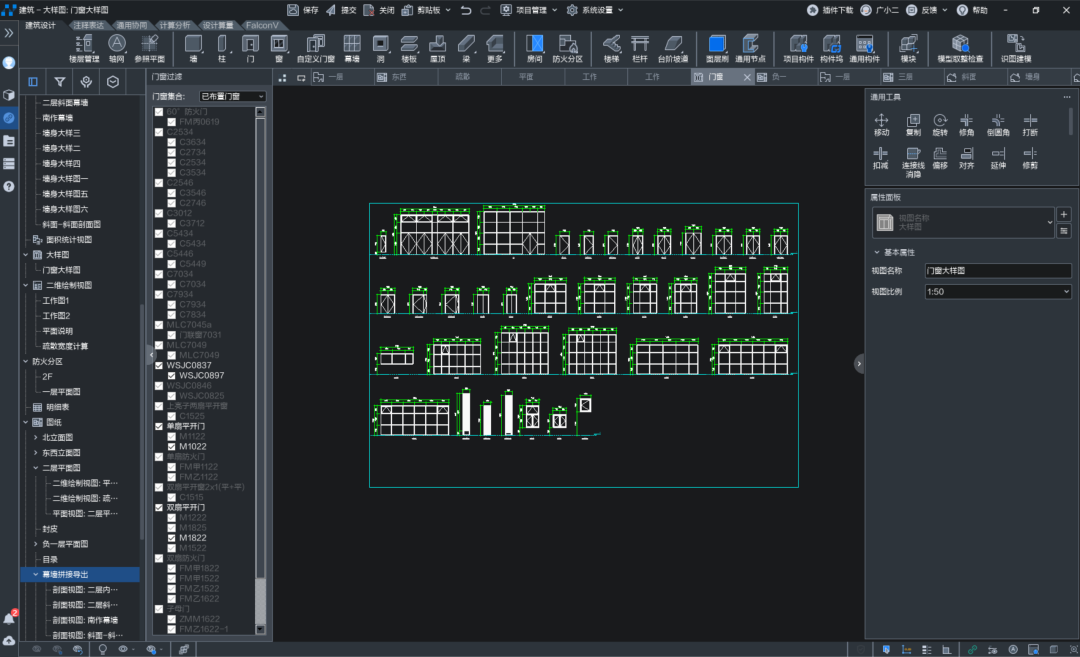Click the 复制 (copy) tool
The height and width of the screenshot is (657, 1080).
(913, 125)
